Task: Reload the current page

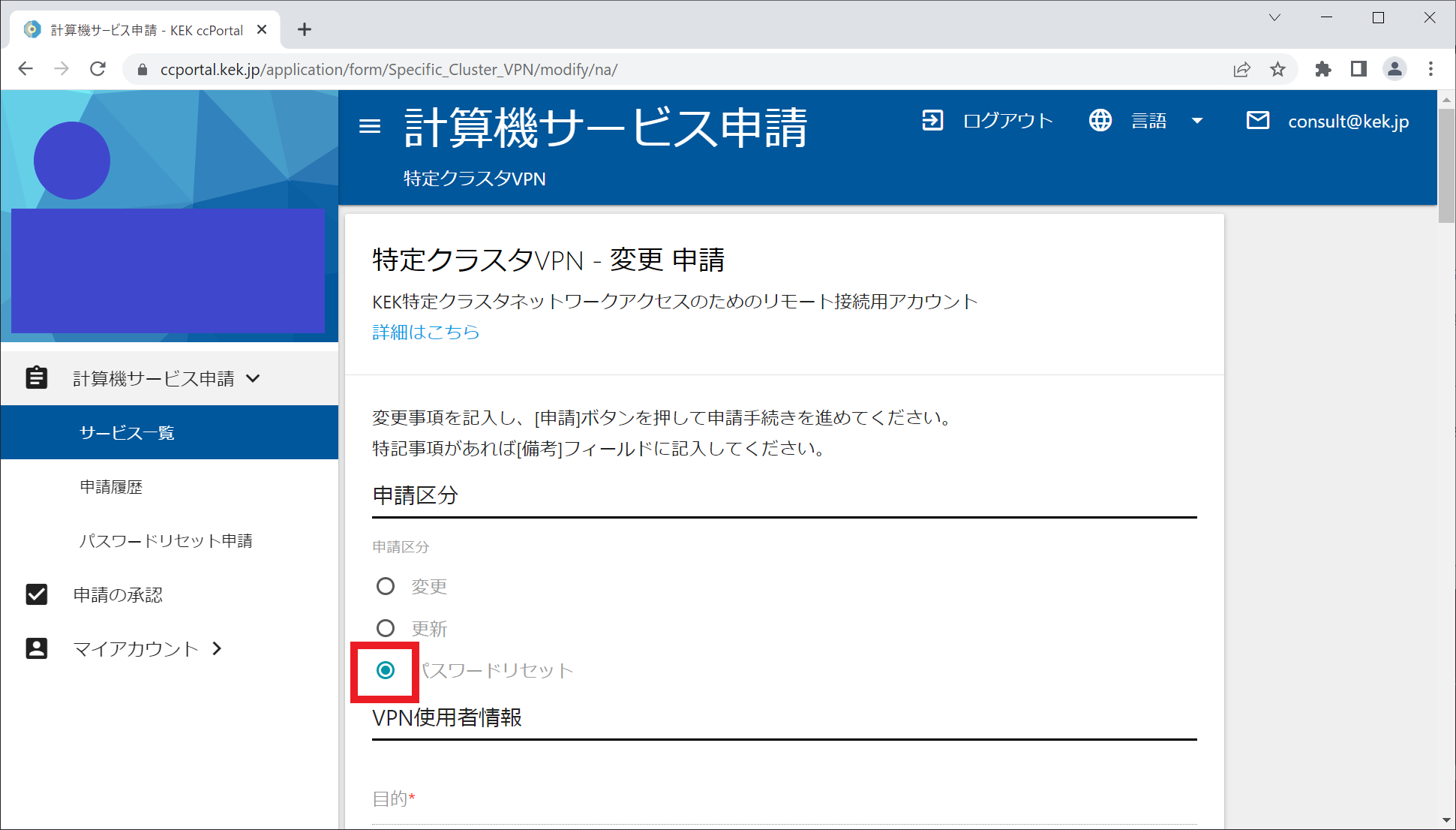Action: point(98,69)
